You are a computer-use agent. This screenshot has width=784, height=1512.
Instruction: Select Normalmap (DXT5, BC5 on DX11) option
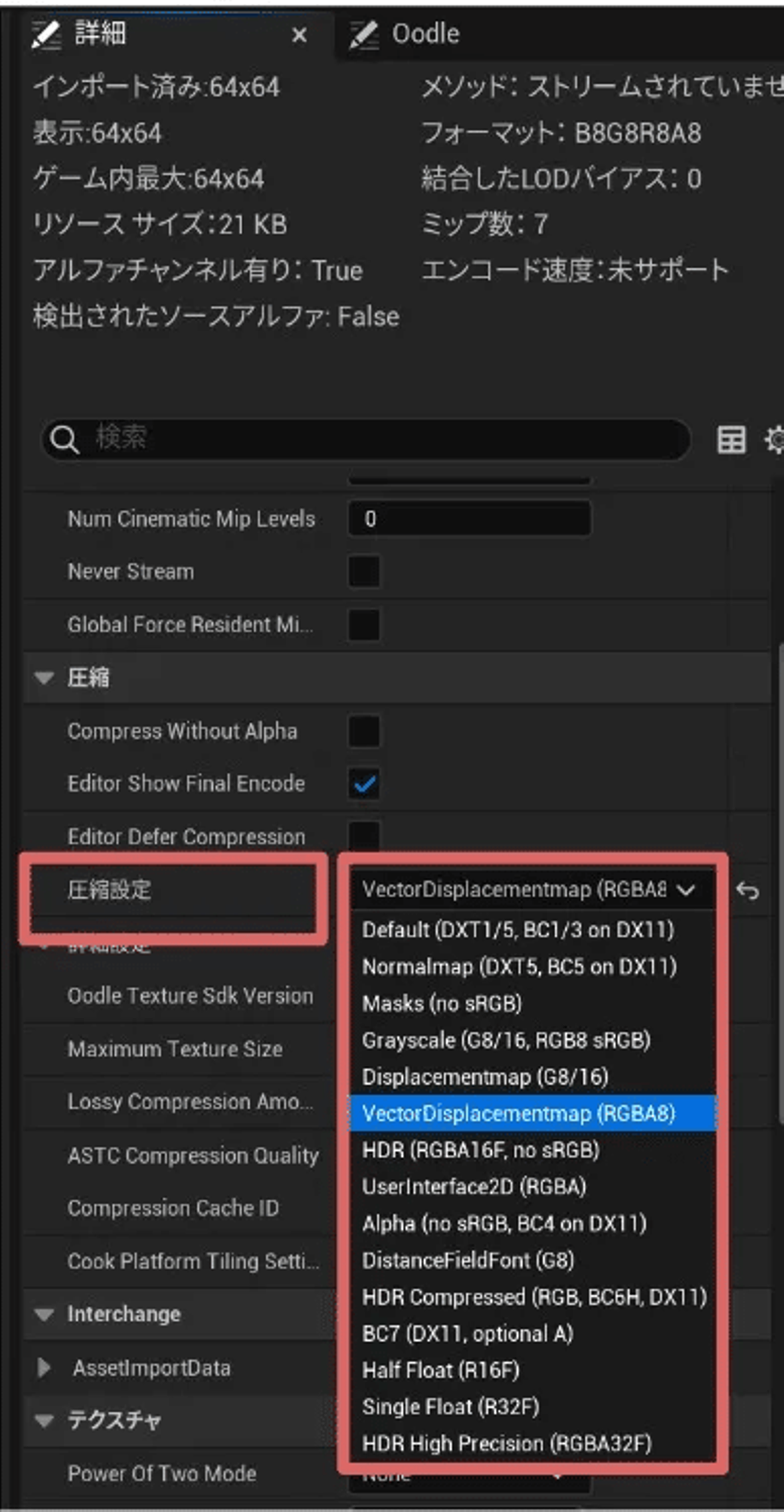(x=519, y=967)
